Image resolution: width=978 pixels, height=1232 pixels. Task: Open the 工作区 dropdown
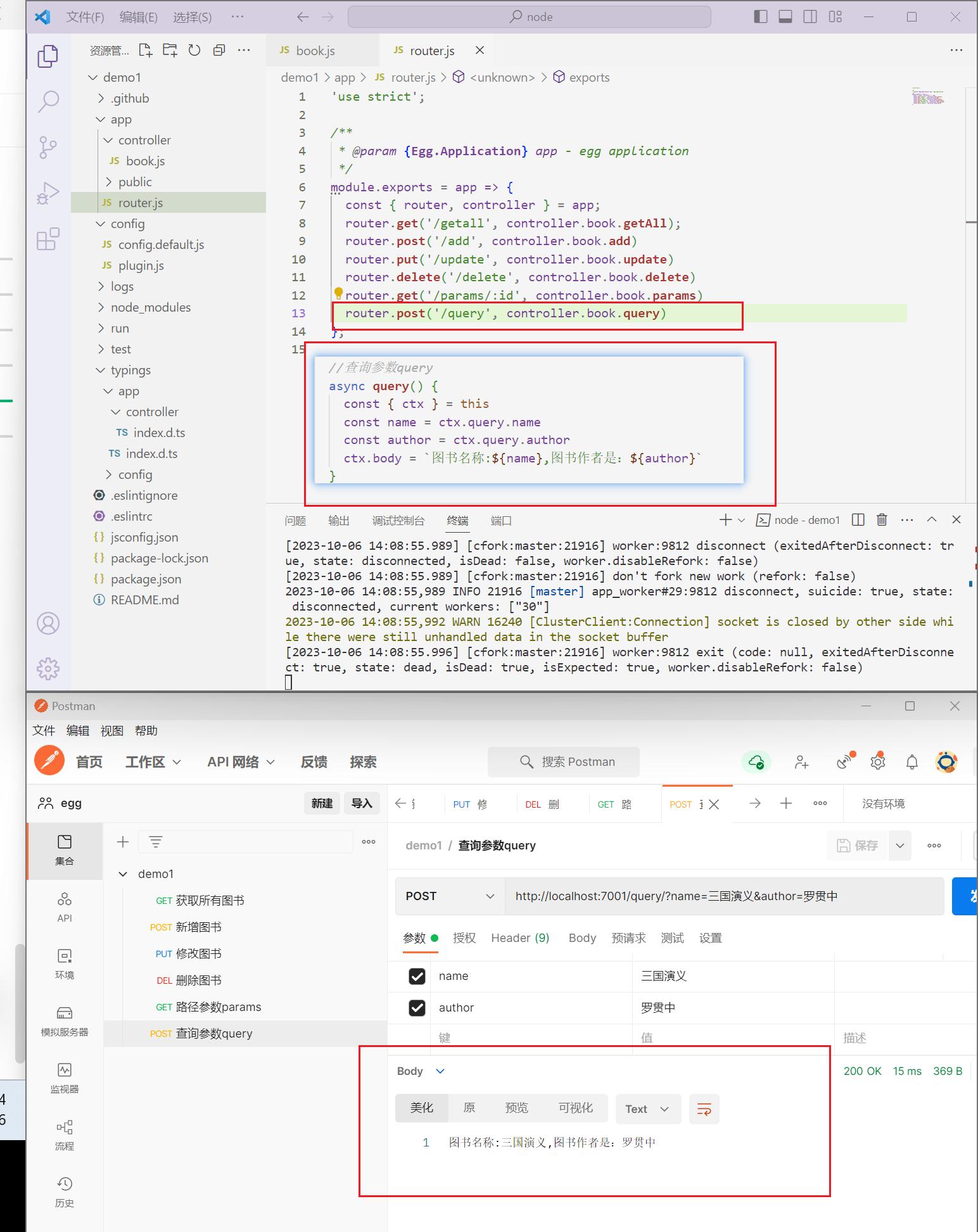coord(153,762)
